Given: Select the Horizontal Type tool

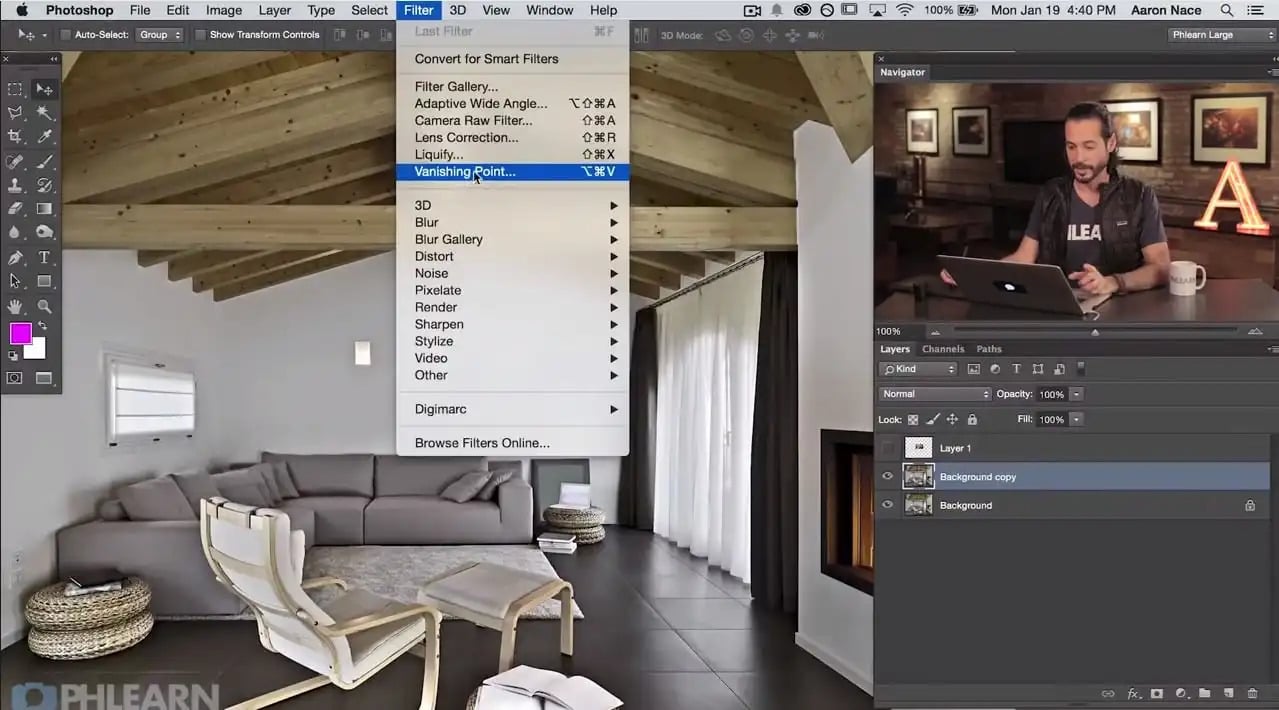Looking at the screenshot, I should coord(44,257).
